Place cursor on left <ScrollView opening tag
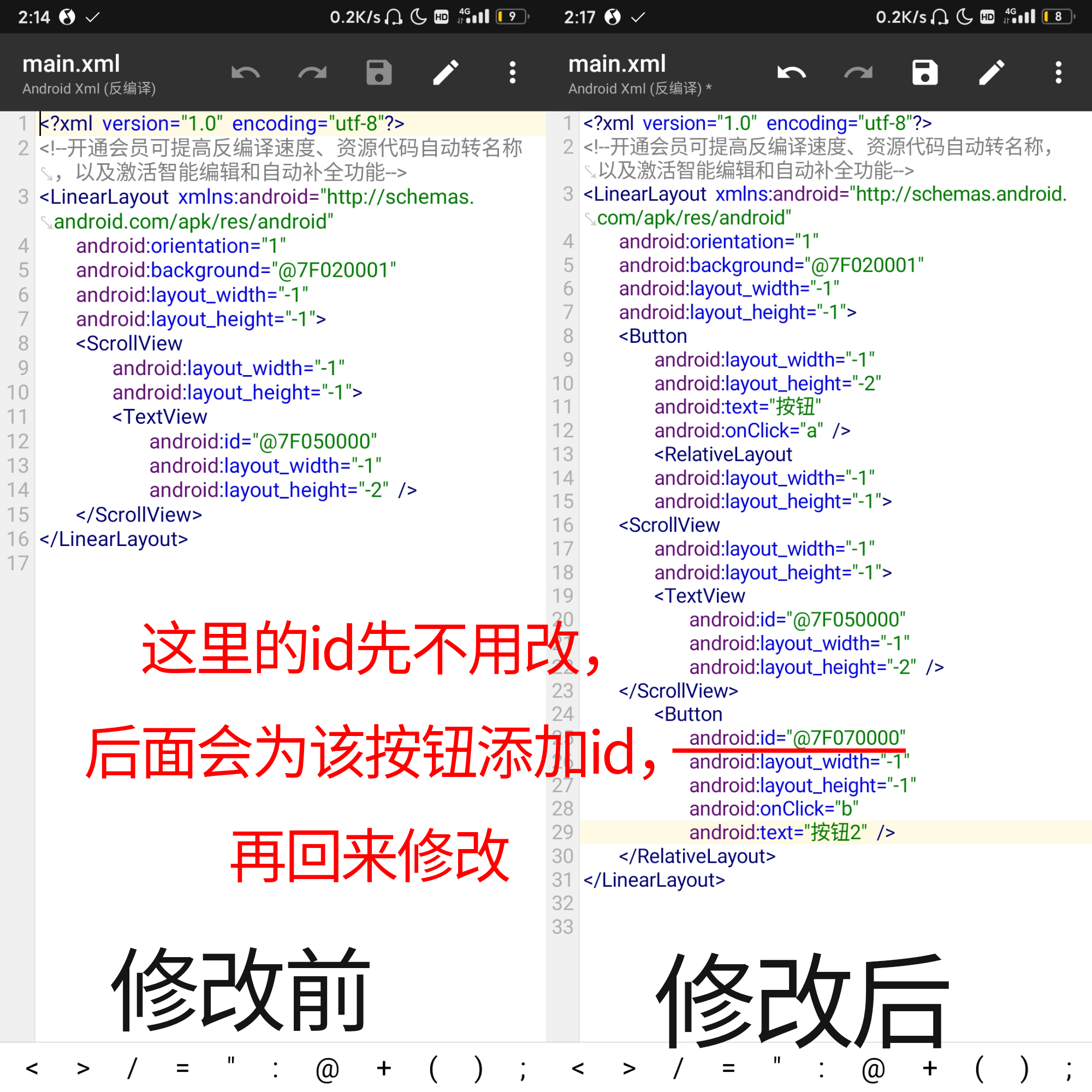The image size is (1092, 1092). click(x=129, y=343)
